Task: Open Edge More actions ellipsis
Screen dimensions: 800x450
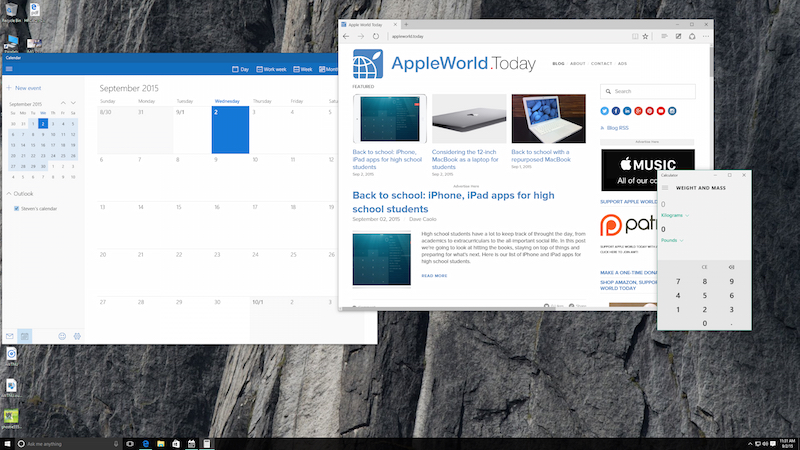Action: tap(706, 36)
